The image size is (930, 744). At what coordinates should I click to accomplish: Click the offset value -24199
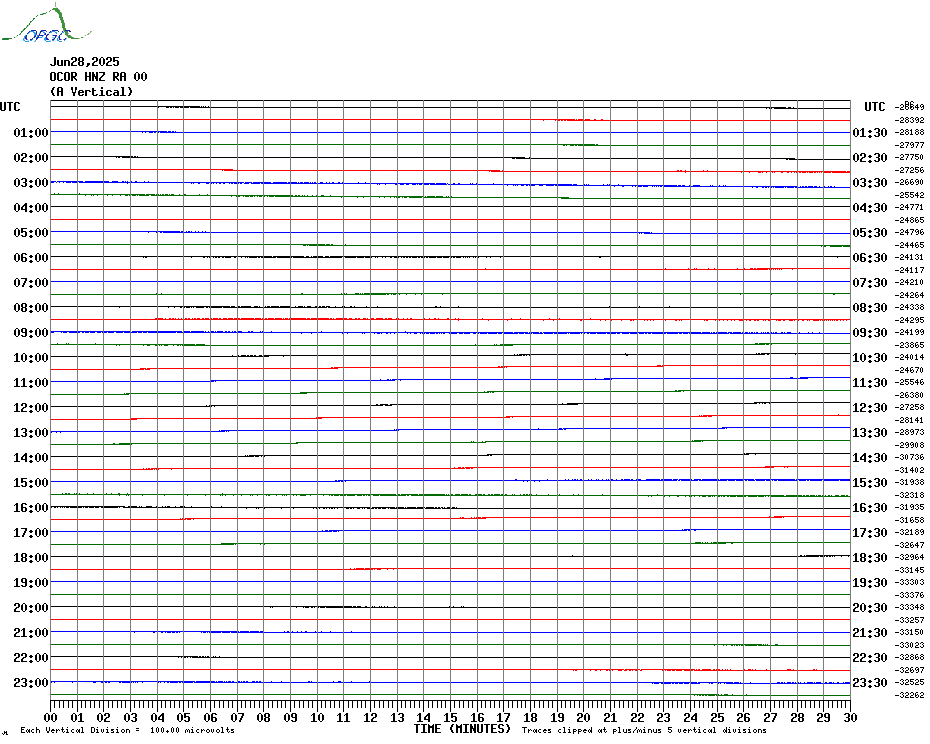point(910,332)
